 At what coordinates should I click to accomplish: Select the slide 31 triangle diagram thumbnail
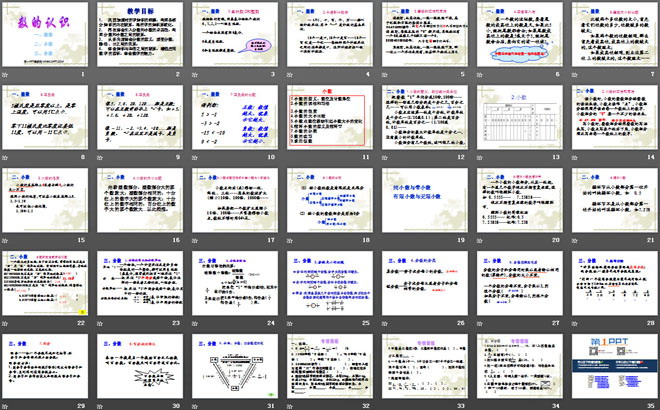point(235,366)
